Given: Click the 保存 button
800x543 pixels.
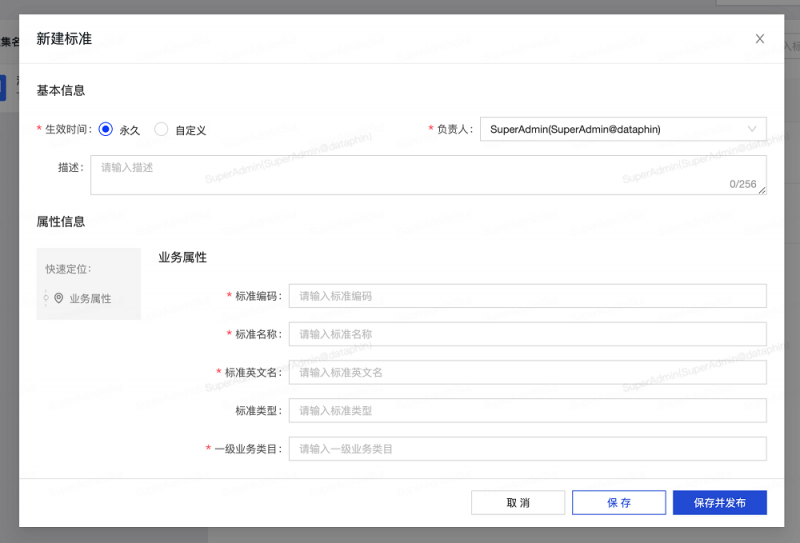Looking at the screenshot, I should tap(619, 502).
